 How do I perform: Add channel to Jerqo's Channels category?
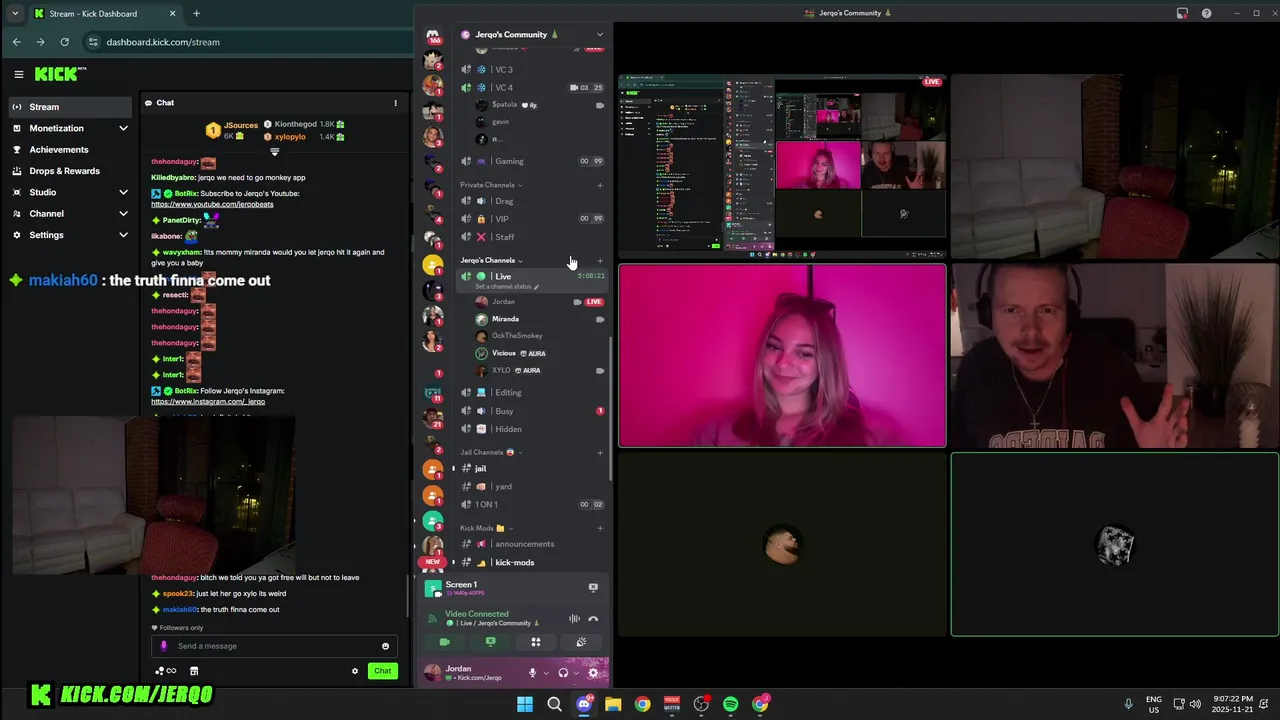click(x=600, y=260)
